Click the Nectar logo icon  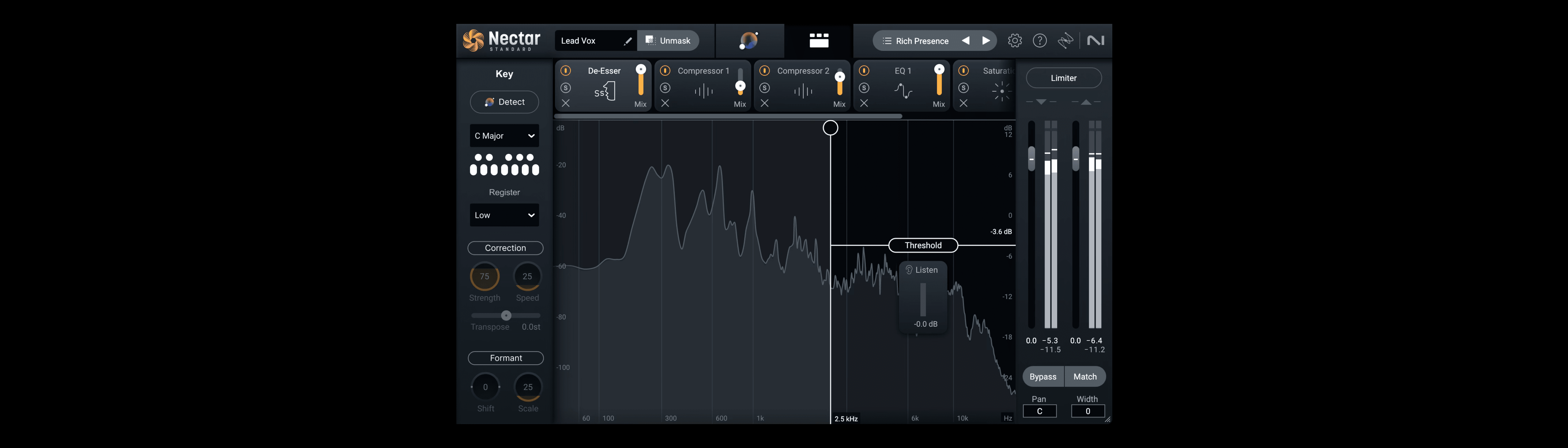pyautogui.click(x=473, y=41)
